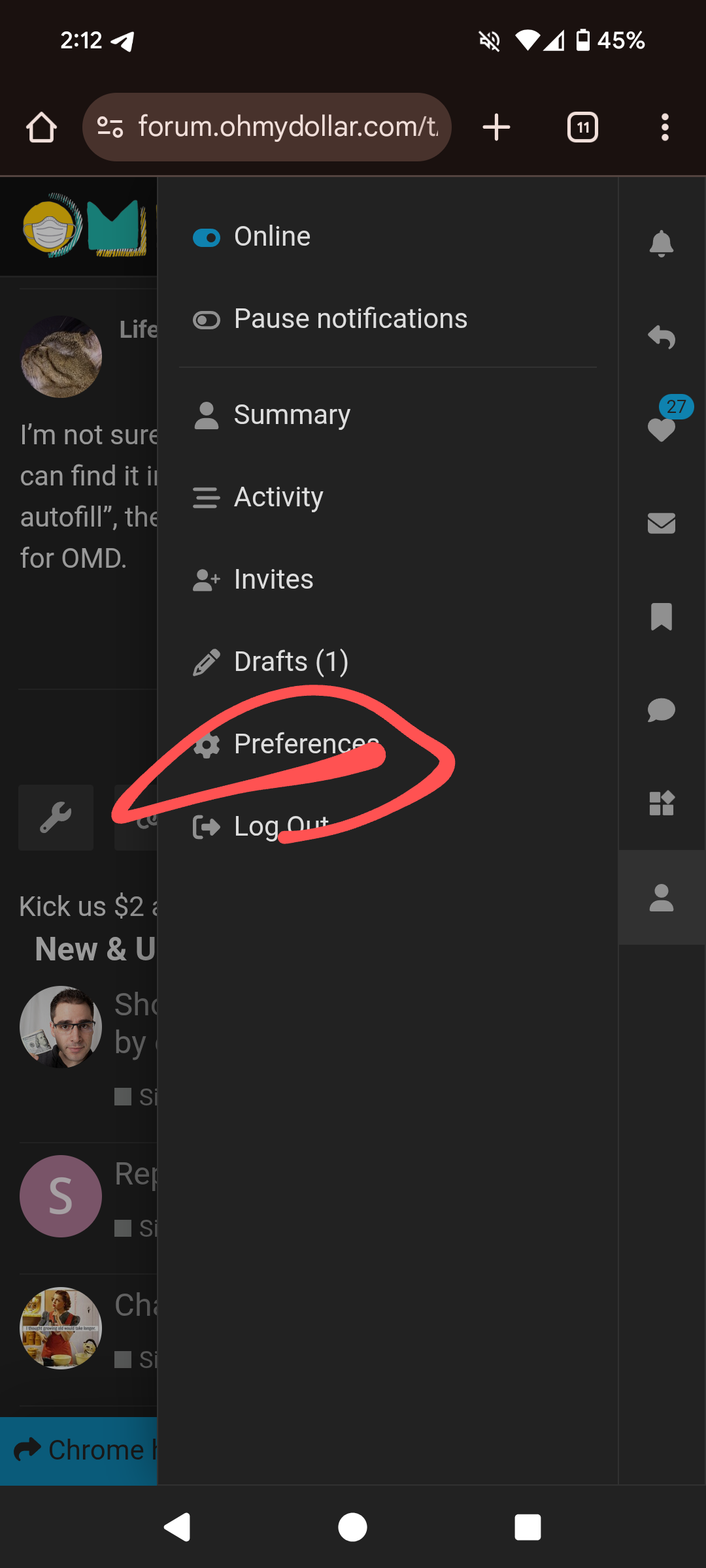Open the replies arrow tab

tap(661, 337)
